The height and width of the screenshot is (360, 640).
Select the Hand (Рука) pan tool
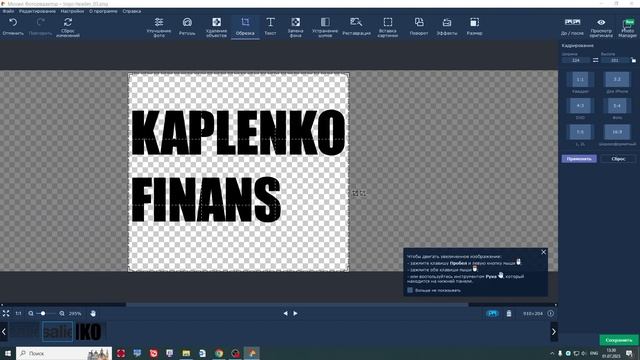93,313
